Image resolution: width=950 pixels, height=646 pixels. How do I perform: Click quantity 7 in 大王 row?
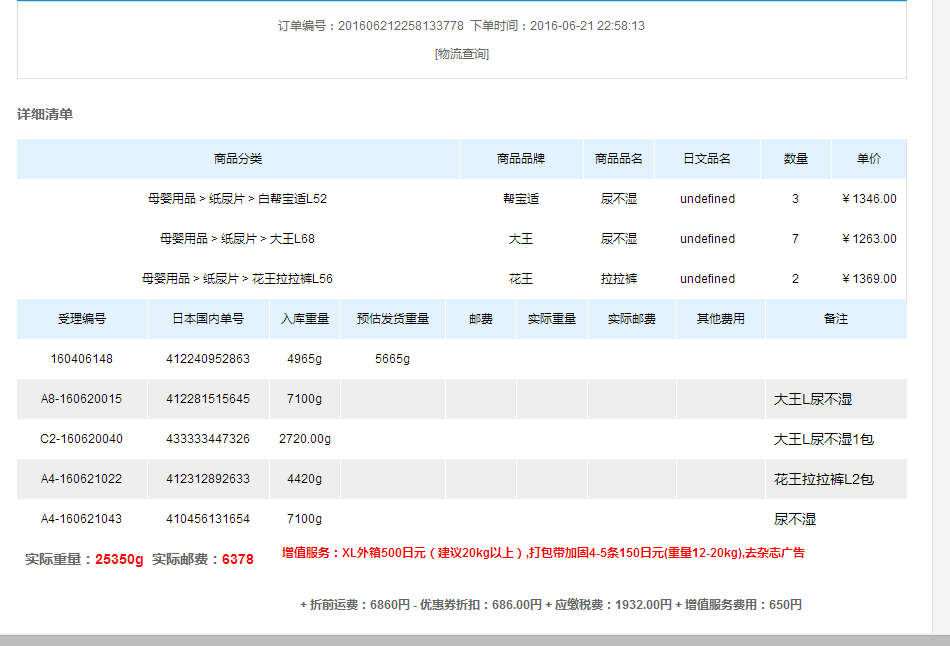(796, 239)
